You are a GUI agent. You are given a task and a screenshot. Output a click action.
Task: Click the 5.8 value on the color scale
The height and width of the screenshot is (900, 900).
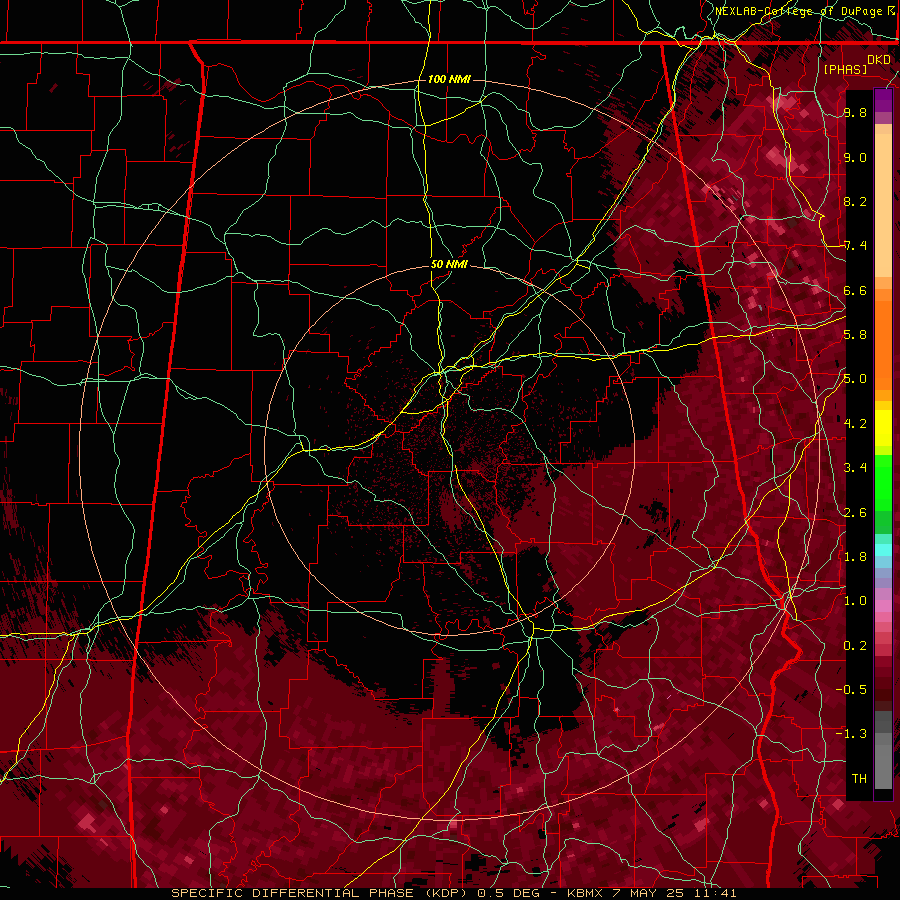click(x=855, y=335)
